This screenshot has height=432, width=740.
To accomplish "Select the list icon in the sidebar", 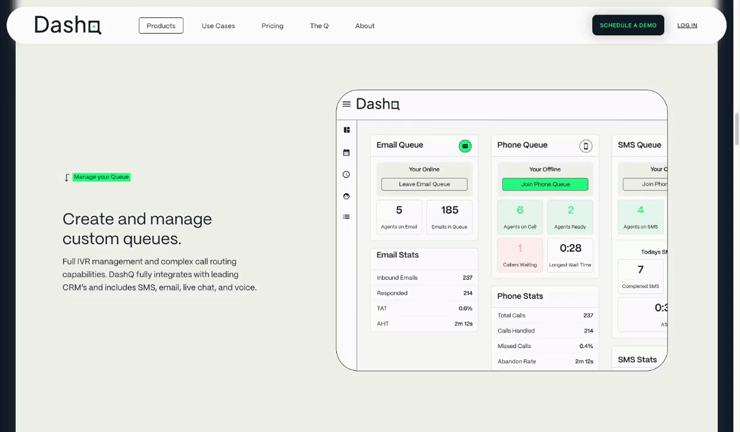I will 346,217.
